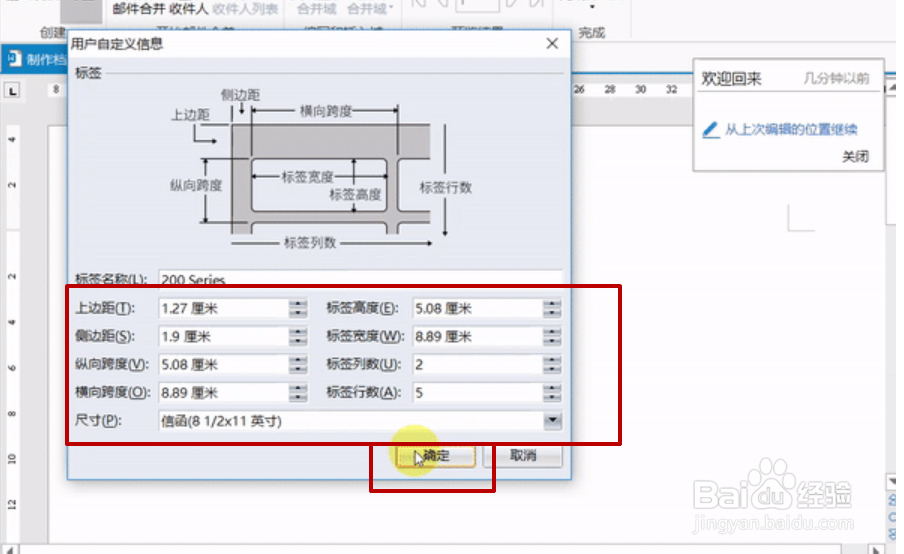Decrease 侧边距 with the down spinner arrow

[x=298, y=341]
